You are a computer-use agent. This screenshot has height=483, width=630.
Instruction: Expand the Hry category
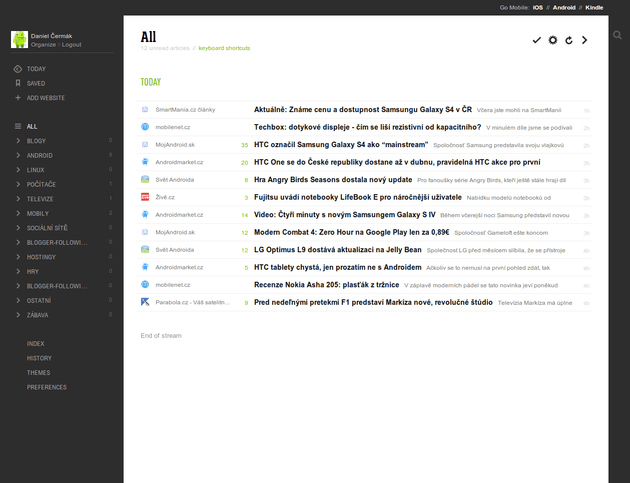pyautogui.click(x=18, y=271)
